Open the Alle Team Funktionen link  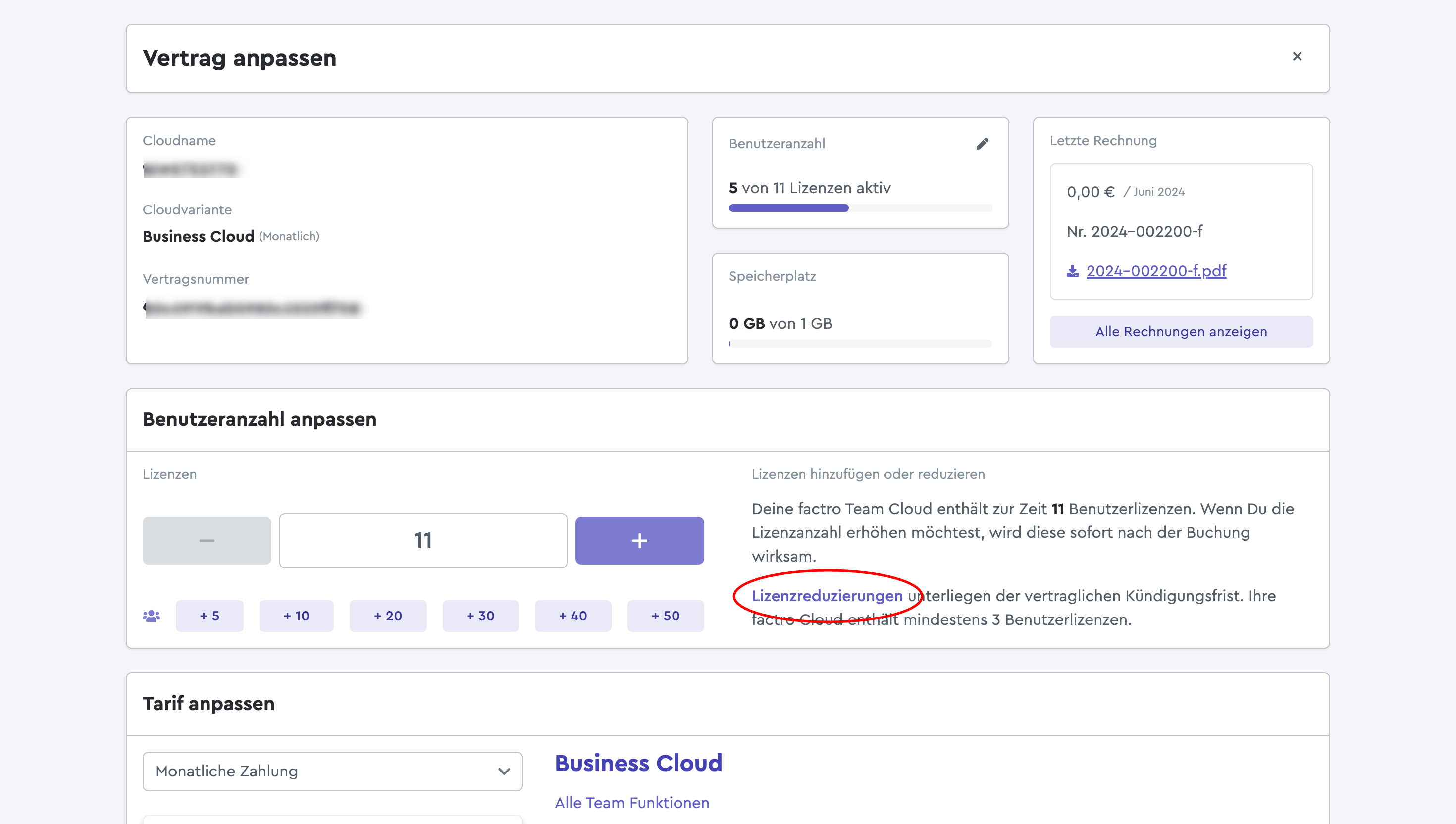point(631,803)
